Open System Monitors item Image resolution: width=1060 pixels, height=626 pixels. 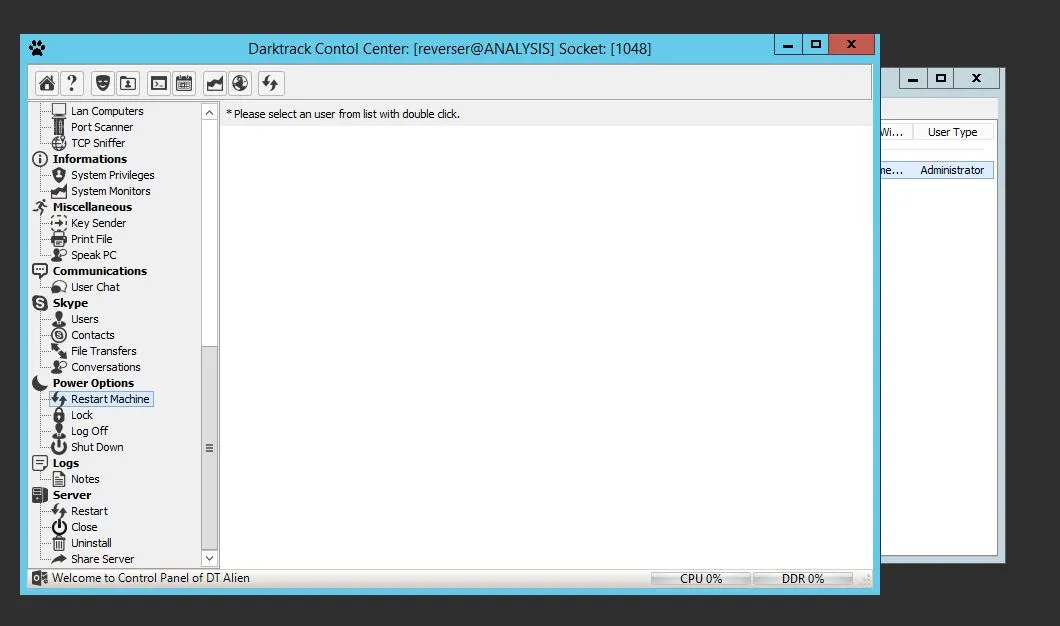pos(111,191)
